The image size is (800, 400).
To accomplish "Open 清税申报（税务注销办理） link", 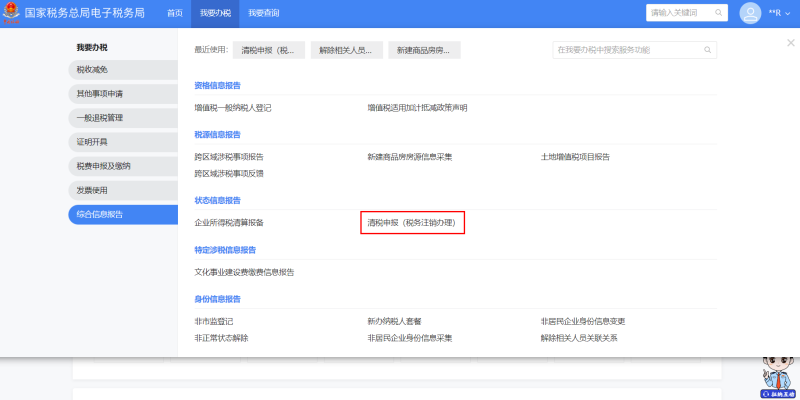I will tap(413, 222).
